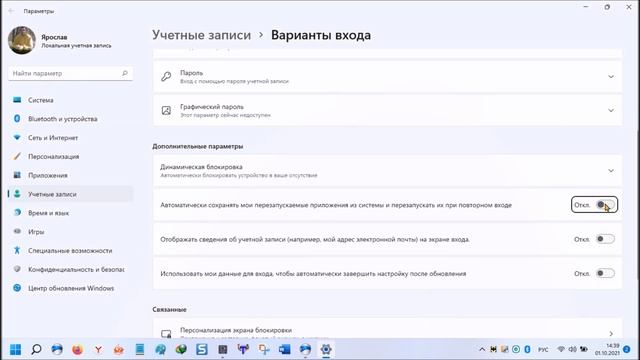Click the Учетные записи person icon
Screen dimensions: 640x360
[x=17, y=194]
